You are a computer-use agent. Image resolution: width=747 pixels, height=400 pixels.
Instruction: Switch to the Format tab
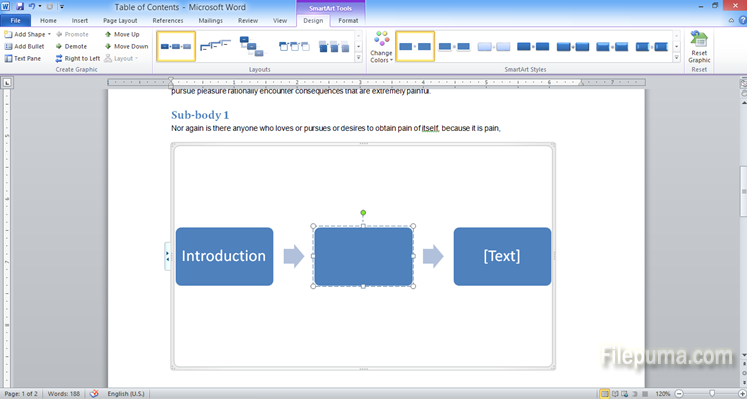click(348, 20)
